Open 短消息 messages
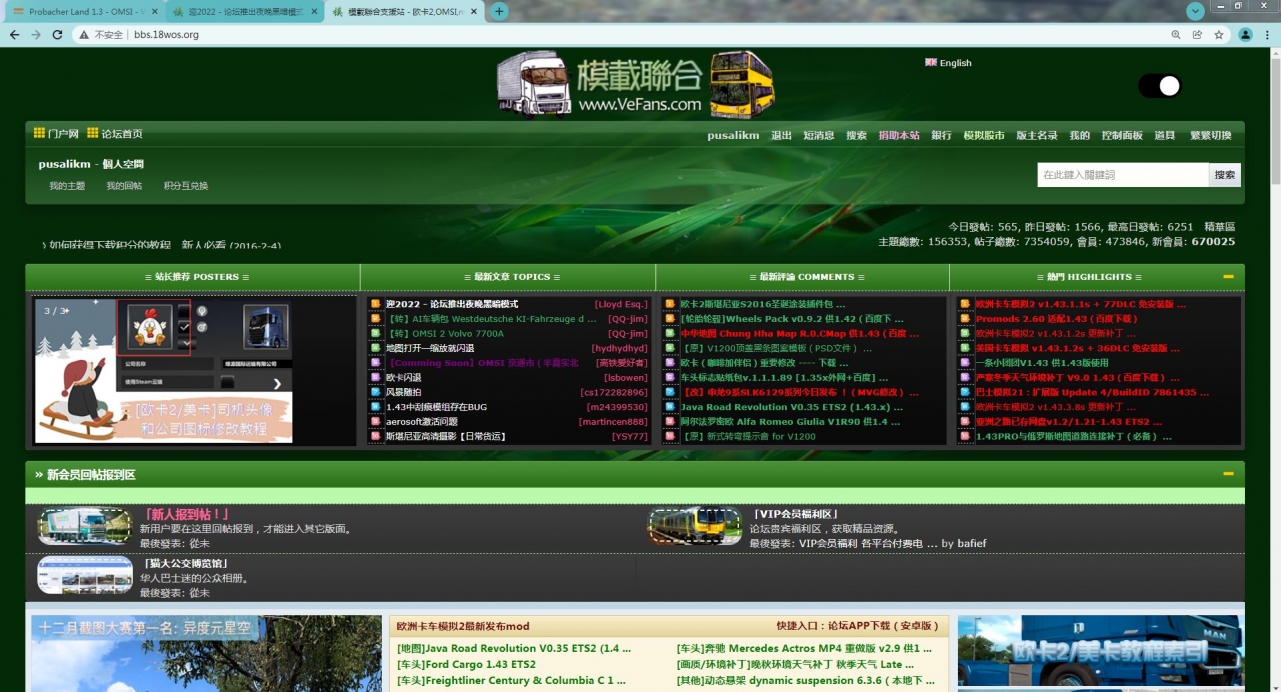 tap(819, 135)
